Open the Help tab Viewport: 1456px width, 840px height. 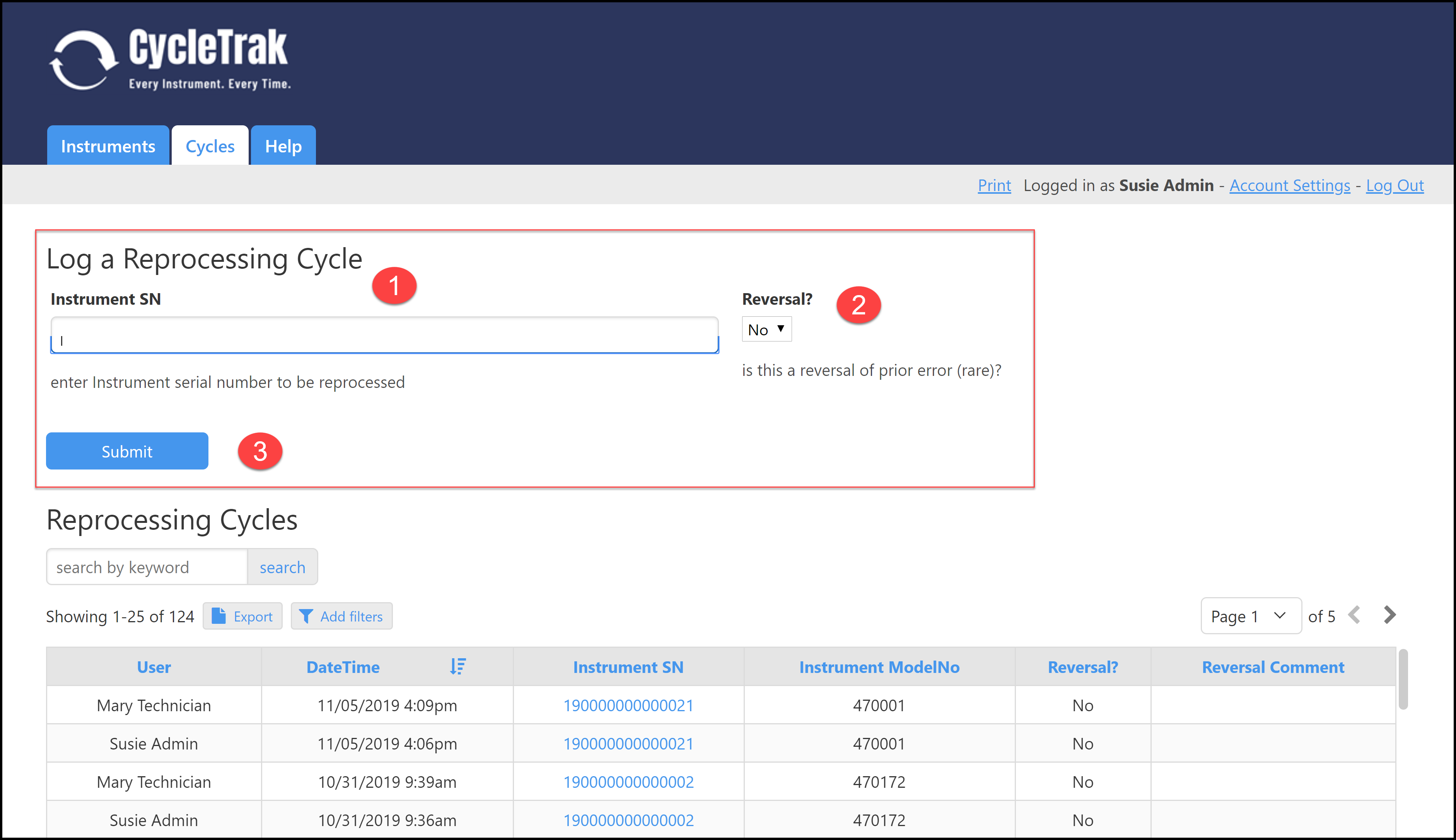point(283,146)
